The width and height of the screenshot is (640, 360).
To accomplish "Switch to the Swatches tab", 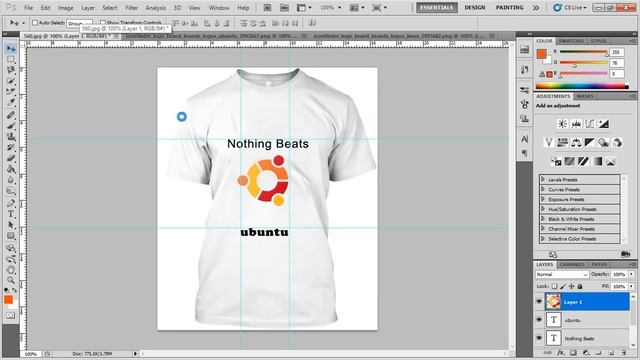I will (571, 41).
